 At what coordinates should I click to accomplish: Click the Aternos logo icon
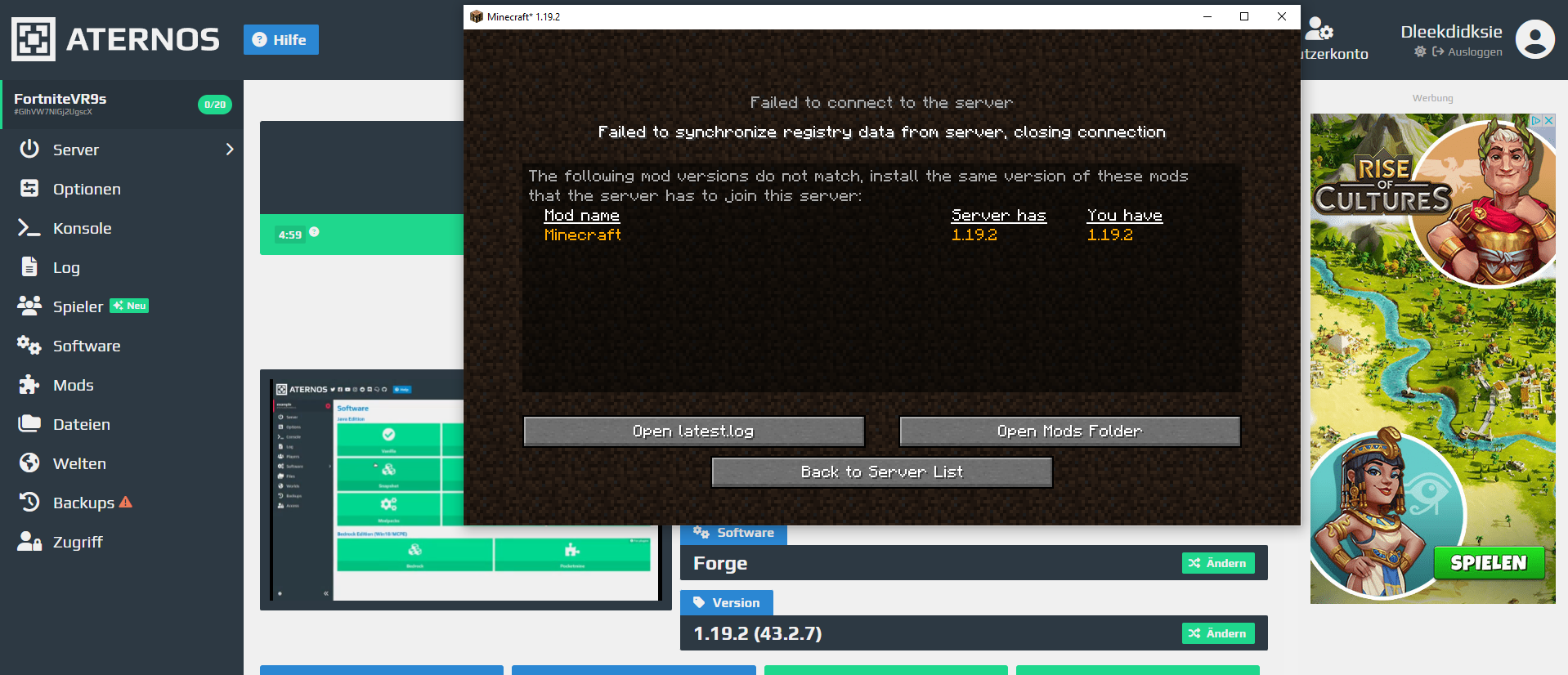click(34, 39)
